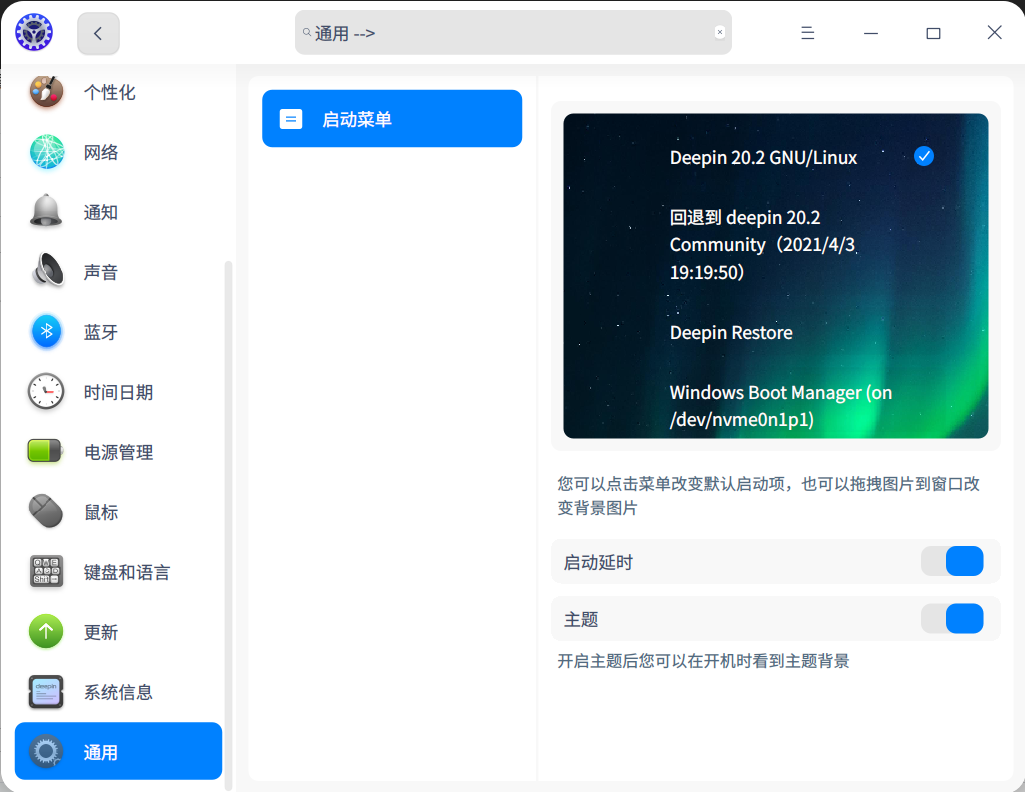
Task: Choose Deepin 20.2 GNU/Linux boot entry
Action: (764, 157)
